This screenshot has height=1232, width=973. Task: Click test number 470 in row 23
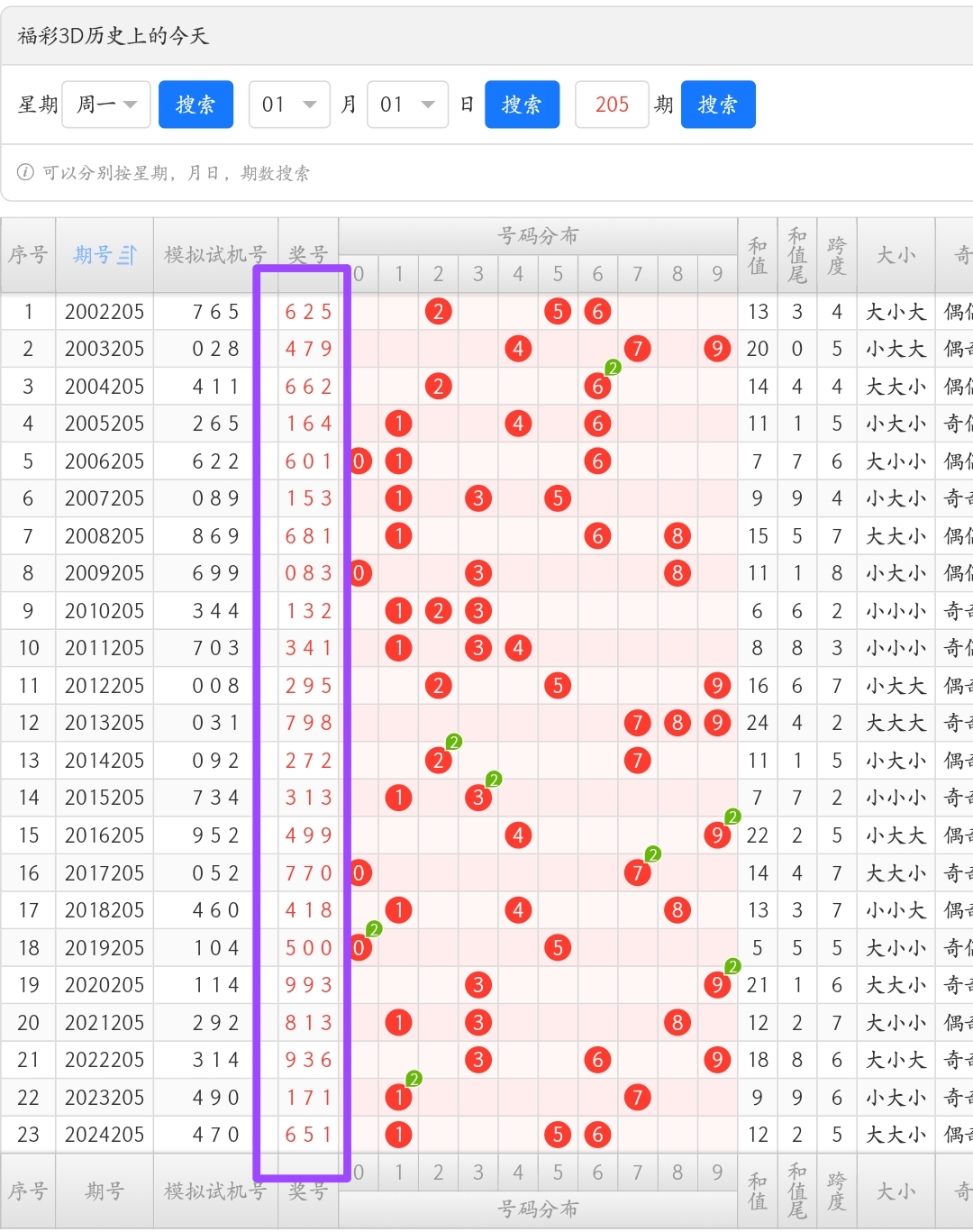coord(215,1135)
